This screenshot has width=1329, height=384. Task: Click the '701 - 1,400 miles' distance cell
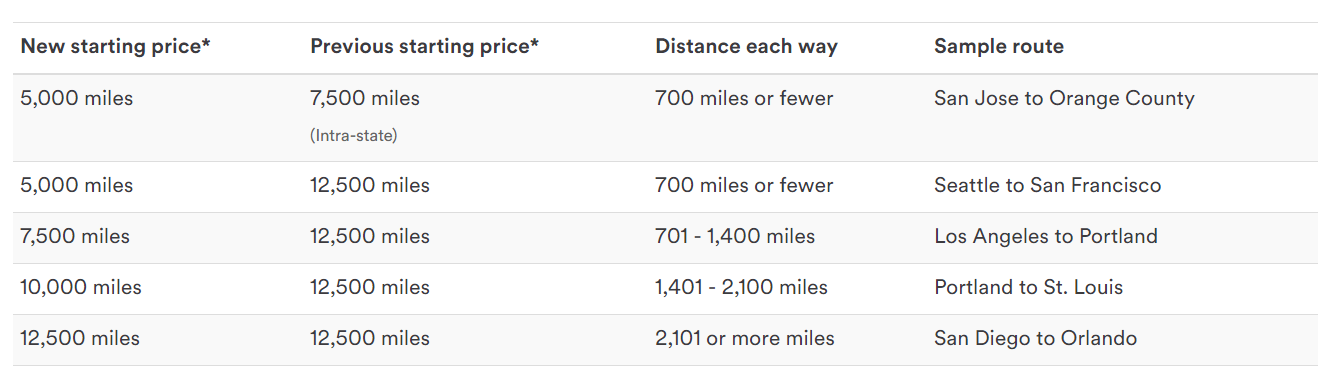pyautogui.click(x=735, y=237)
